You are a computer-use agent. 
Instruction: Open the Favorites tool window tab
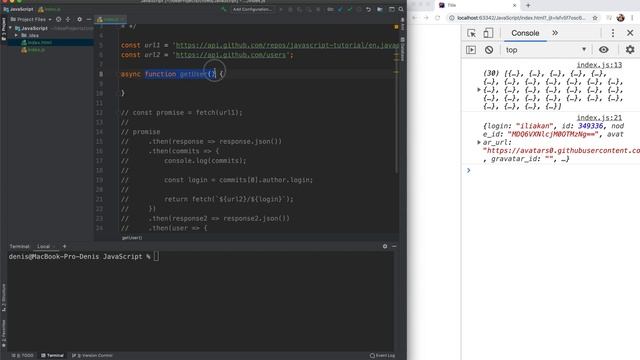click(x=4, y=333)
